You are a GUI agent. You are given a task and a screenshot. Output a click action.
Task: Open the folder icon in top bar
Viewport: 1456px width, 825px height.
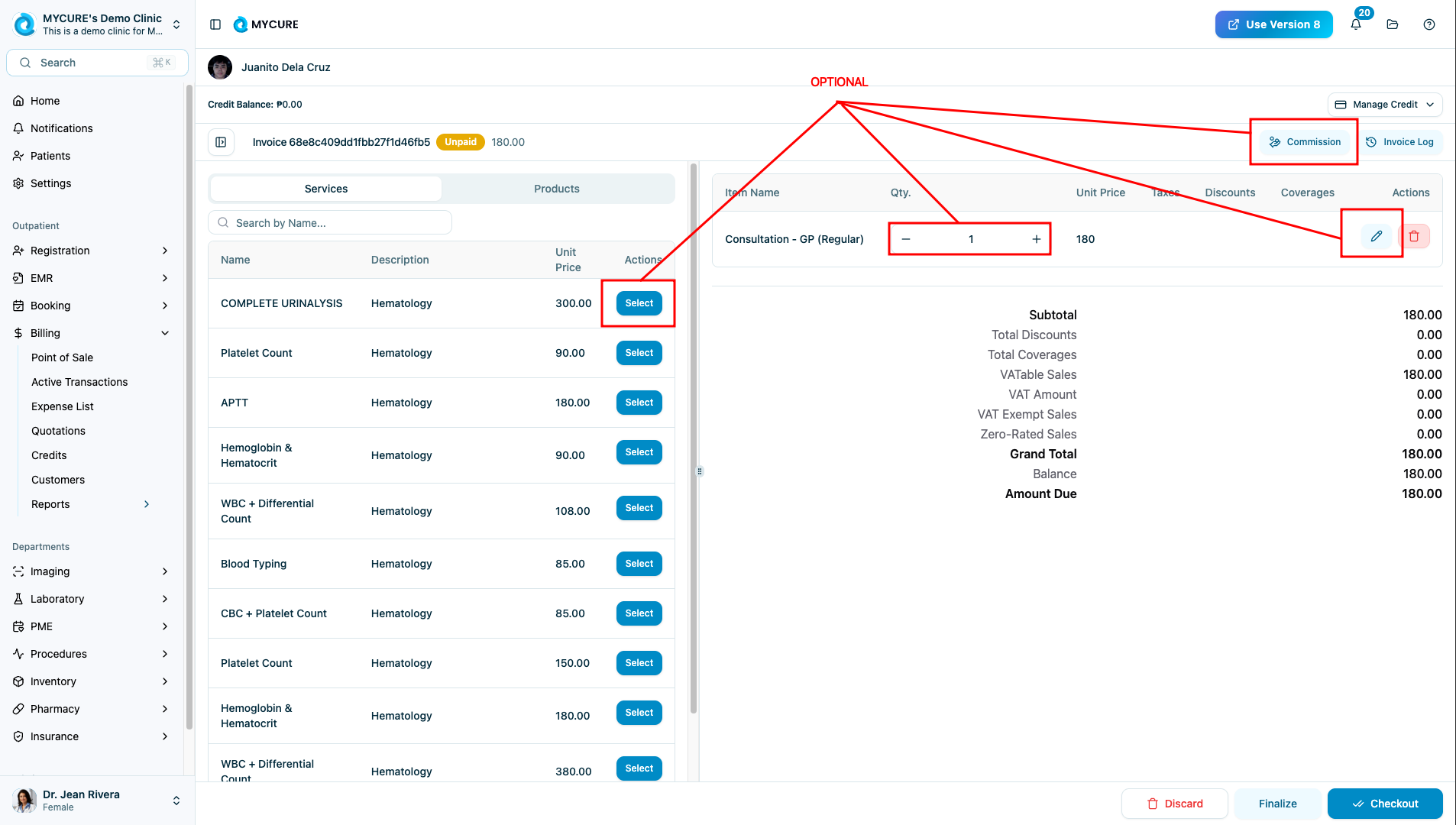1393,24
